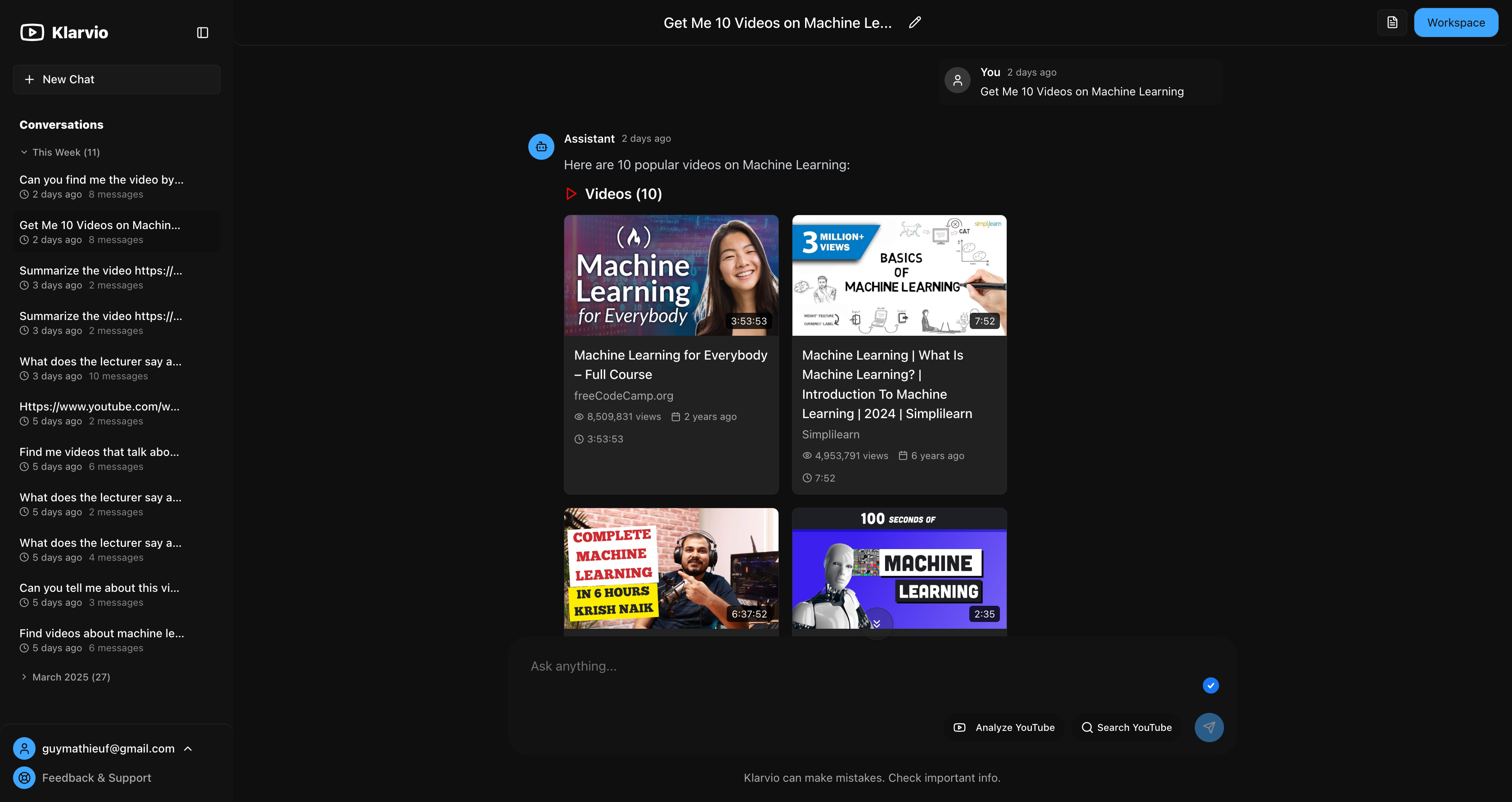1512x802 pixels.
Task: Open the document notes icon
Action: 1392,23
